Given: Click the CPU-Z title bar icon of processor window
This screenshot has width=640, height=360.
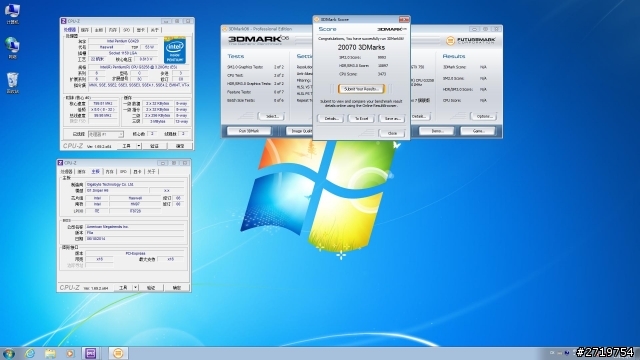Looking at the screenshot, I should click(64, 21).
